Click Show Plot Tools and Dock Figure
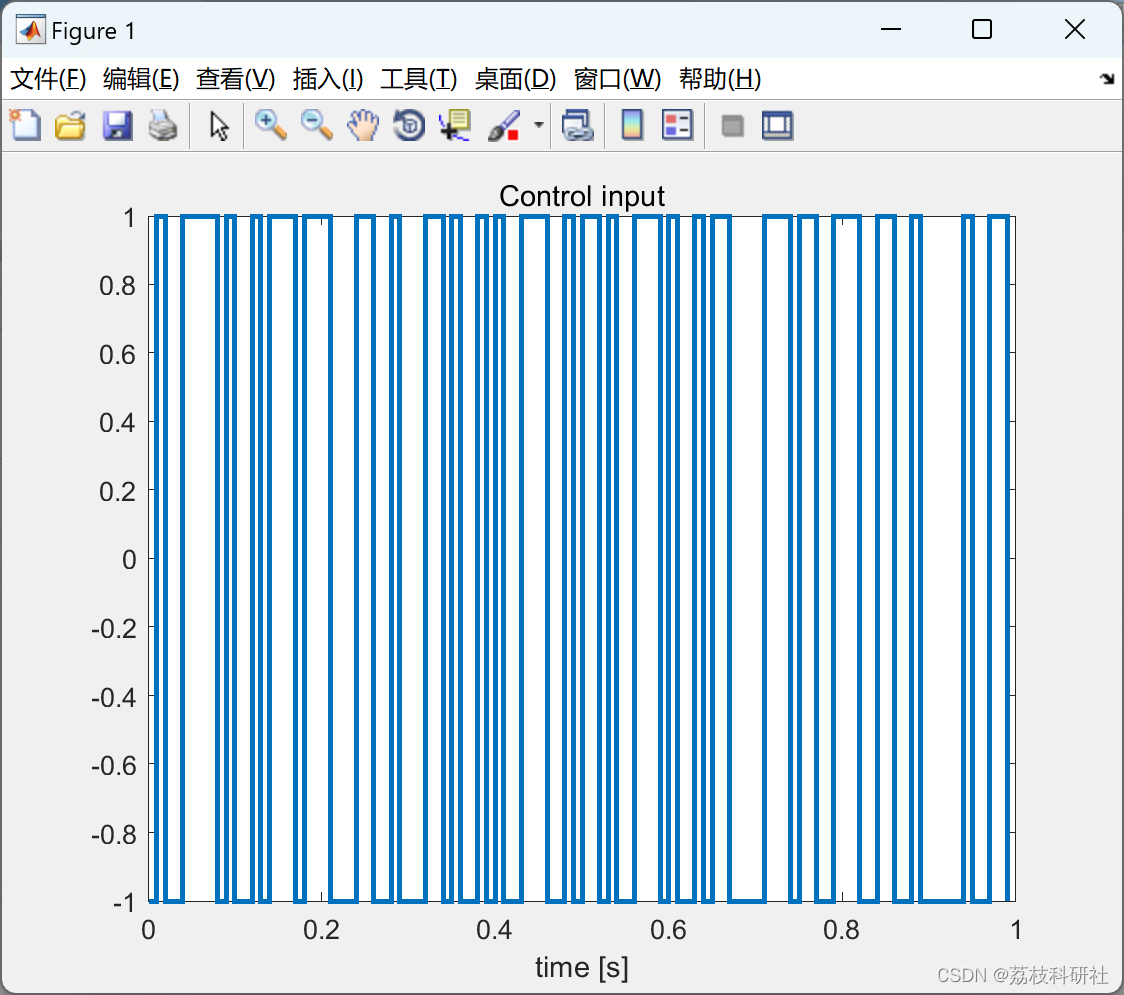 click(x=777, y=125)
